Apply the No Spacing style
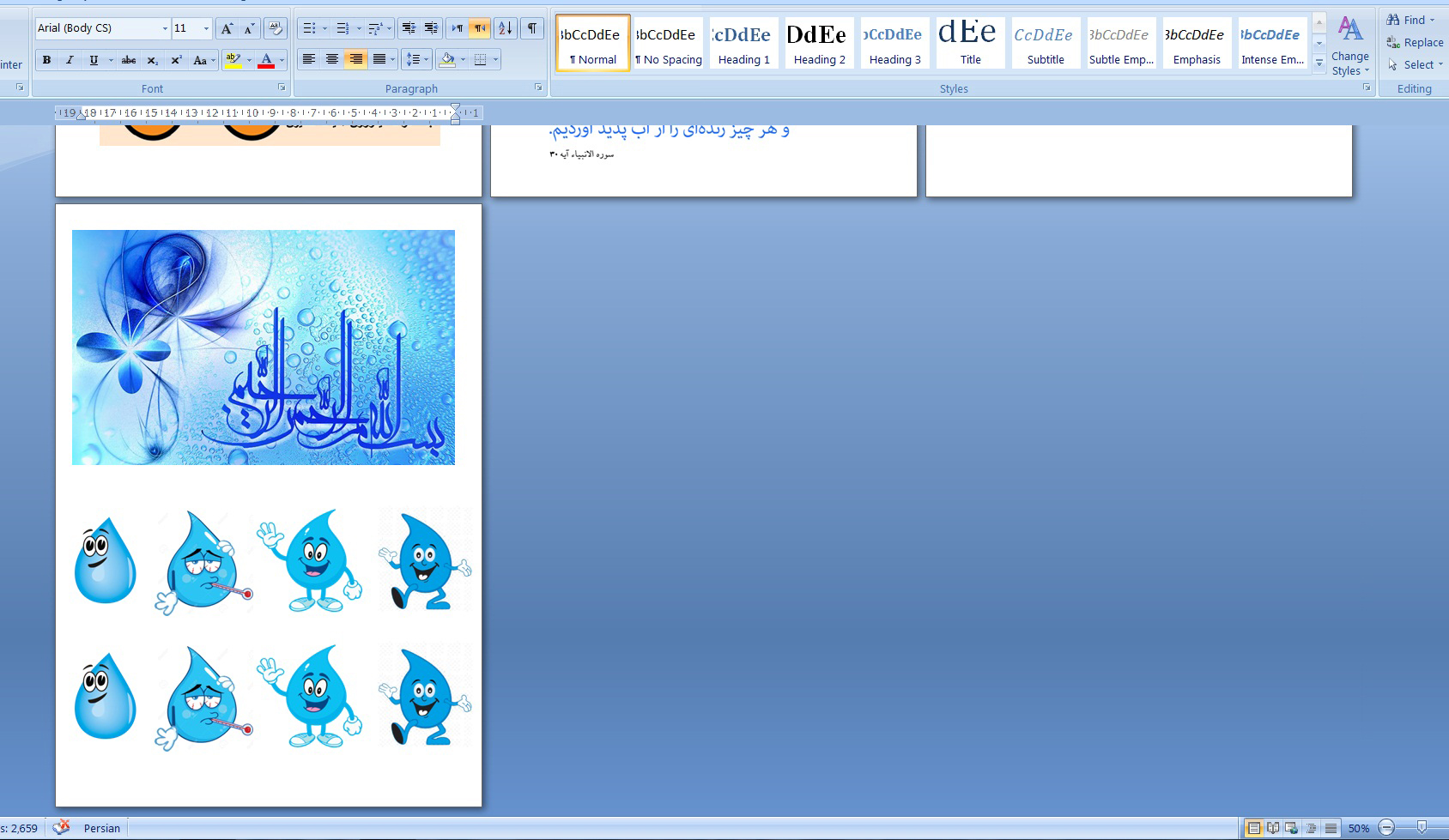The image size is (1449, 840). (x=668, y=43)
